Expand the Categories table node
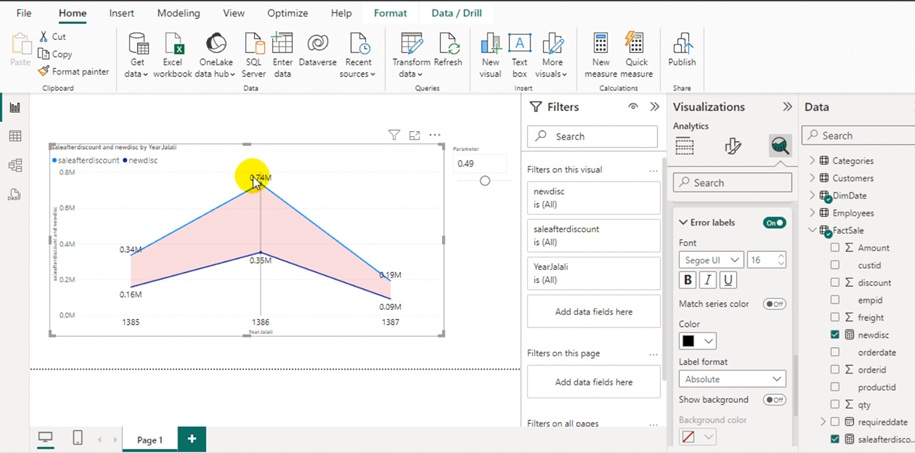 click(812, 161)
